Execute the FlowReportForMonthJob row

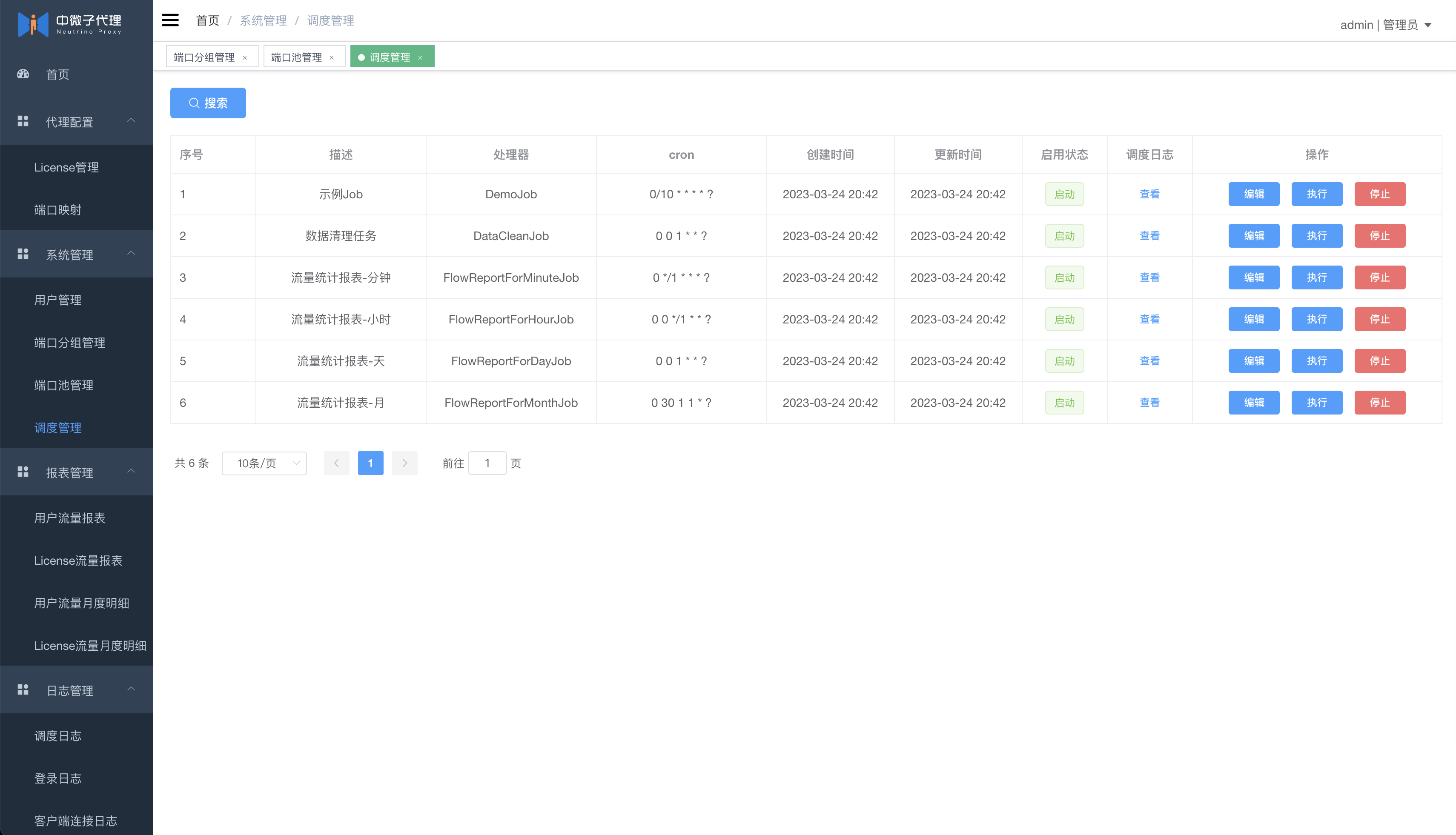[1317, 403]
